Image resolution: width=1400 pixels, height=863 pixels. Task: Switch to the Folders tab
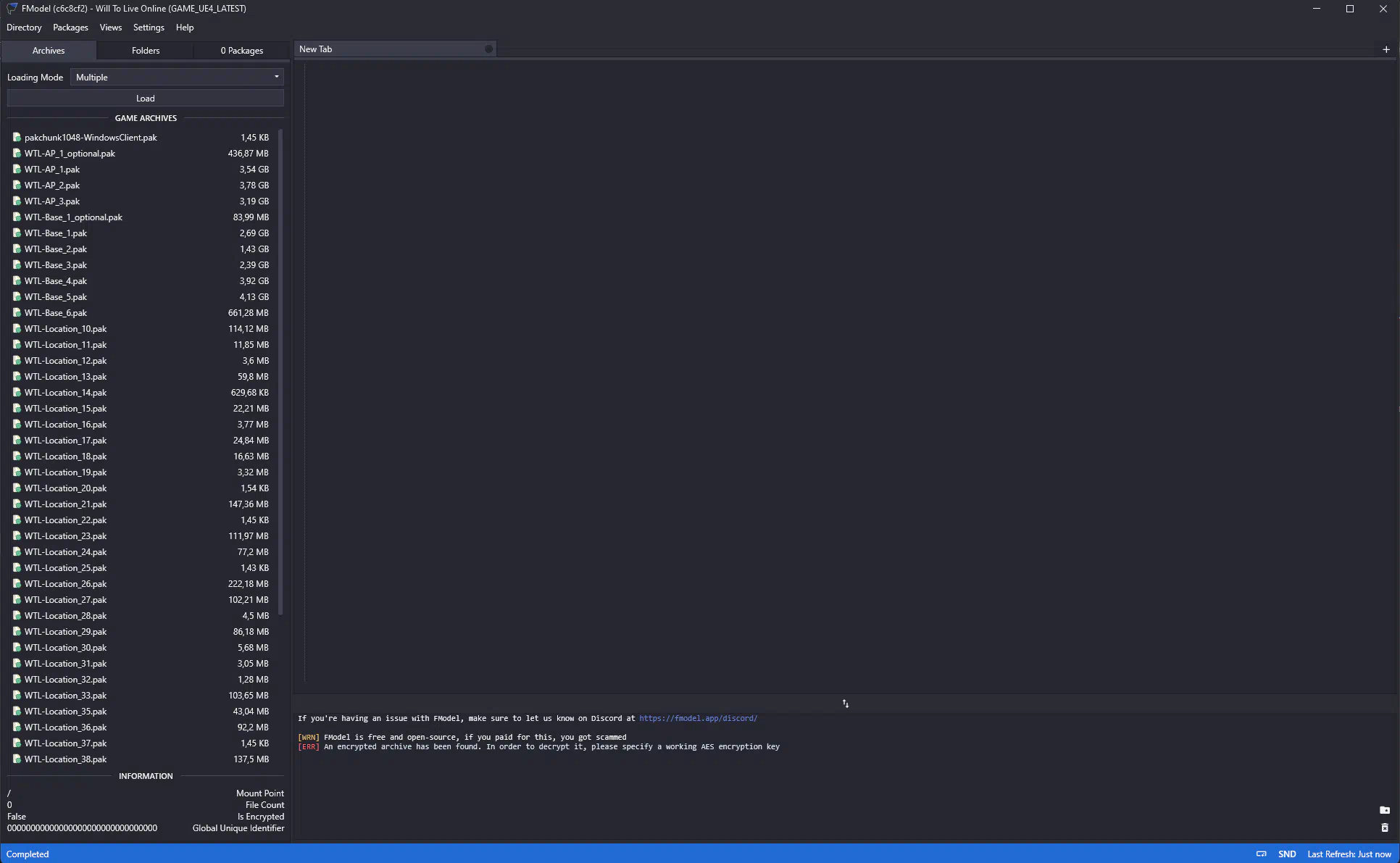146,51
